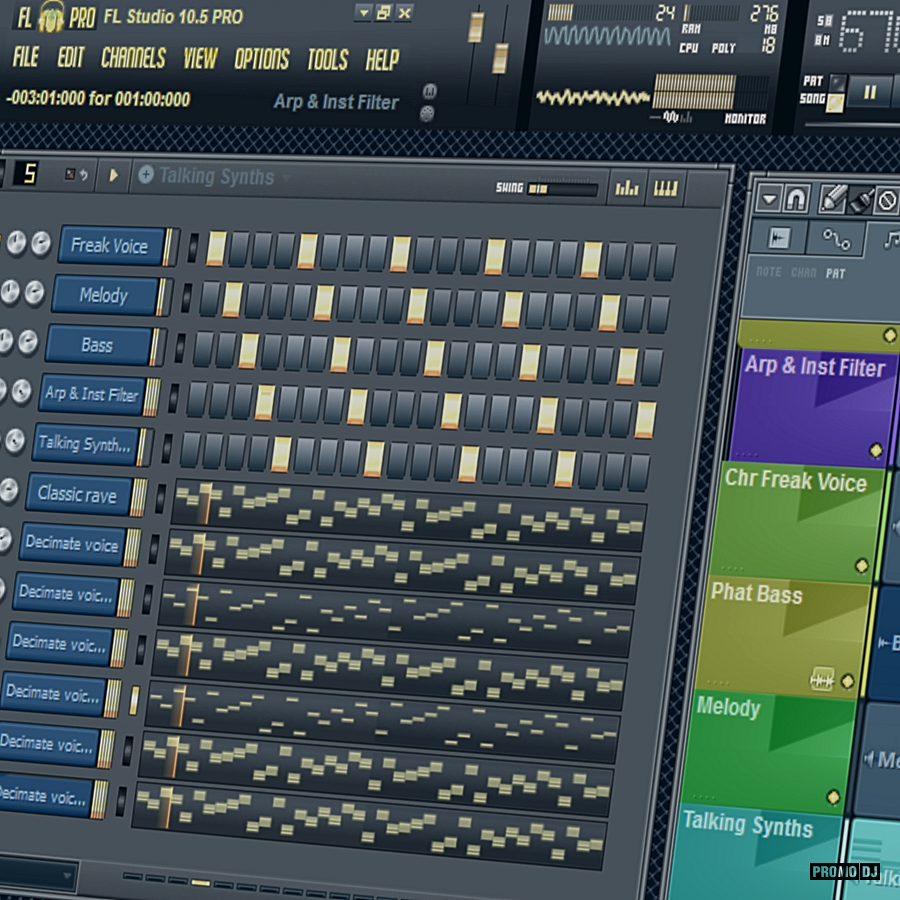Open the VIEW menu
Viewport: 900px width, 900px height.
pos(200,58)
